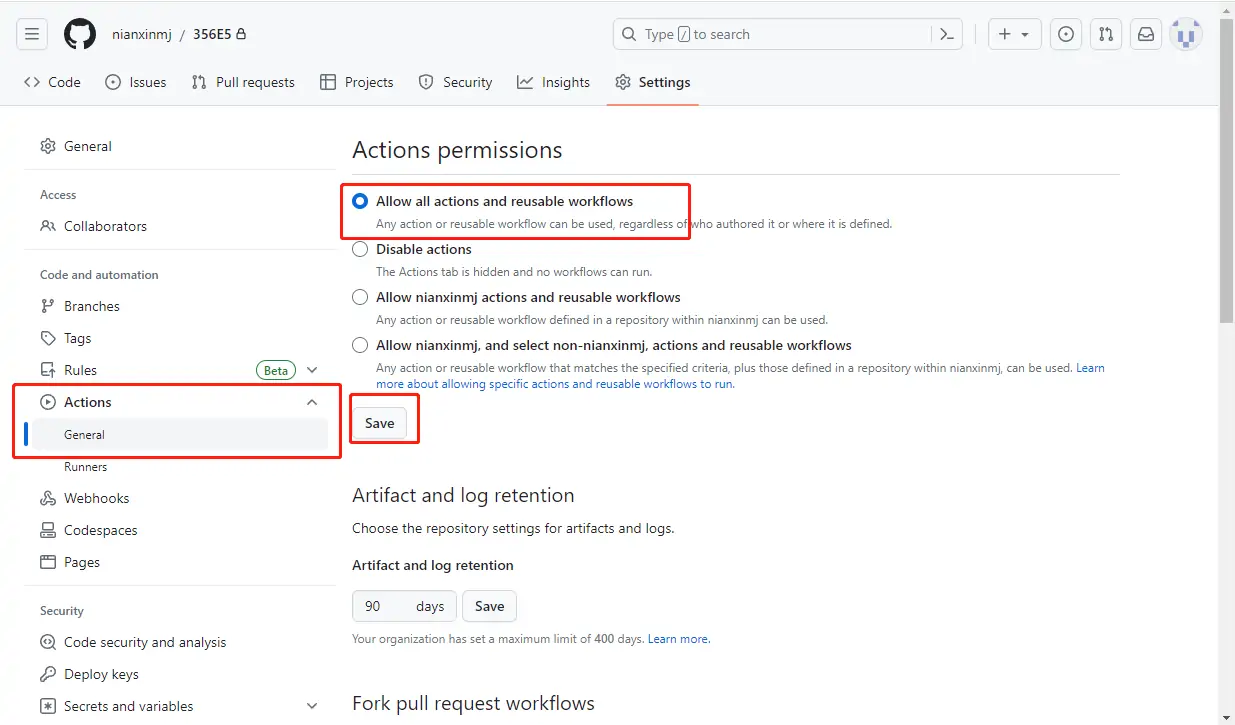This screenshot has height=725, width=1235.
Task: Open the artifact retention Learn more link
Action: click(678, 638)
